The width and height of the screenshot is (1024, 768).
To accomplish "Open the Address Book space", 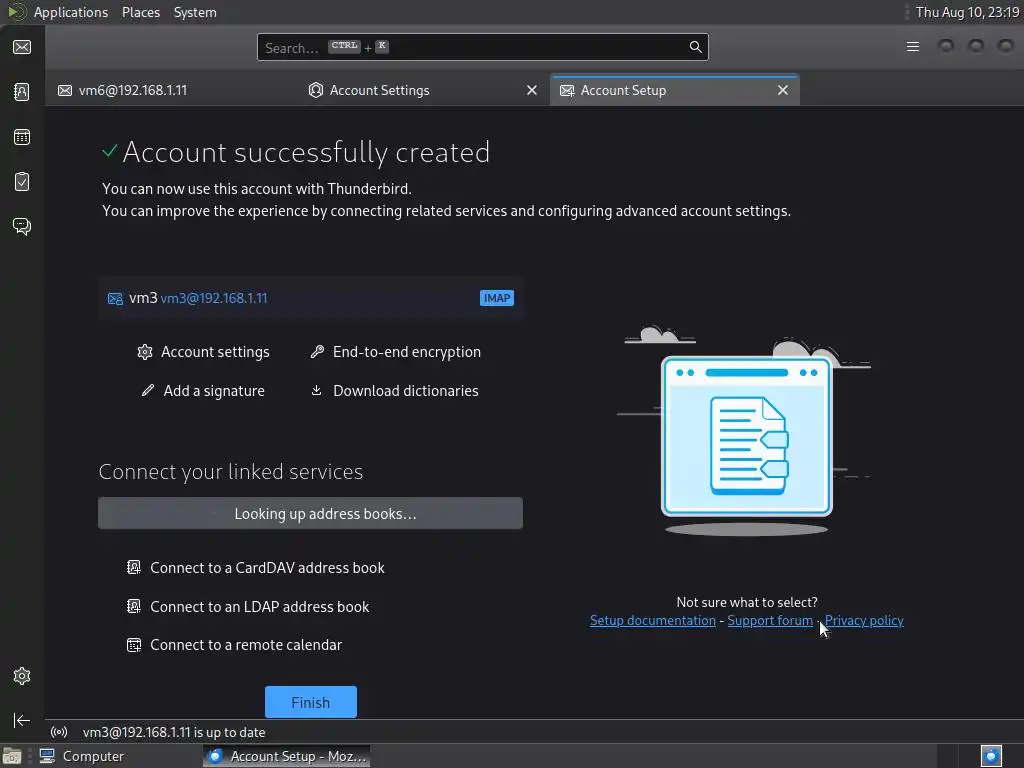I will [x=22, y=91].
